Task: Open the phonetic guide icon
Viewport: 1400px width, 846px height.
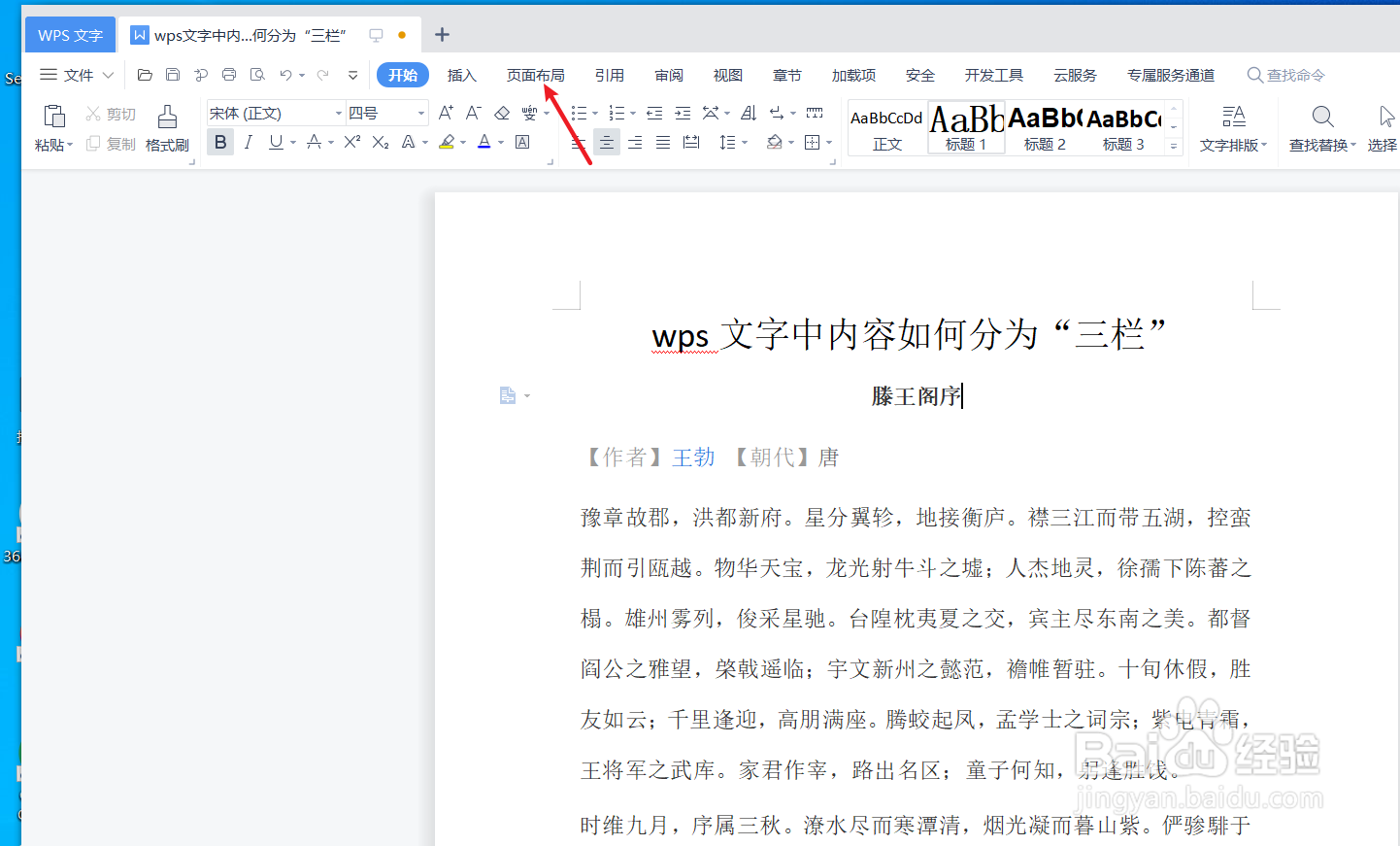Action: pyautogui.click(x=529, y=114)
